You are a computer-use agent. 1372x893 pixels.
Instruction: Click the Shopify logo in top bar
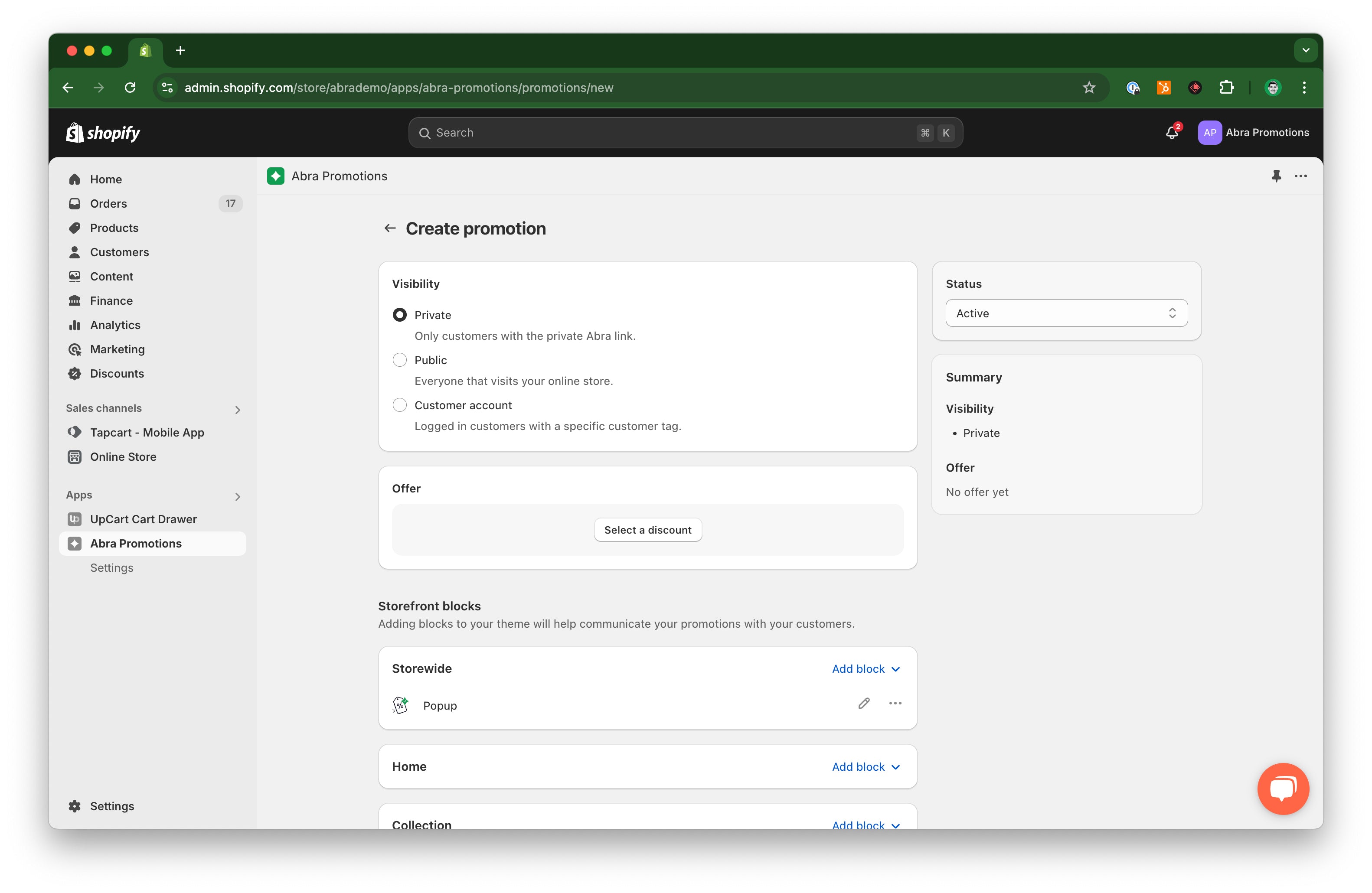(103, 133)
